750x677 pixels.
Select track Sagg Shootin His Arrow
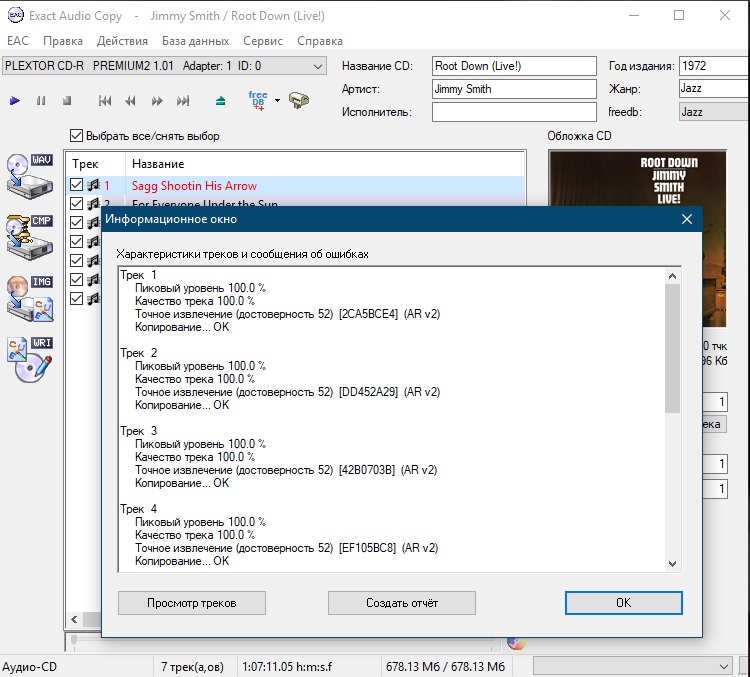tap(194, 186)
